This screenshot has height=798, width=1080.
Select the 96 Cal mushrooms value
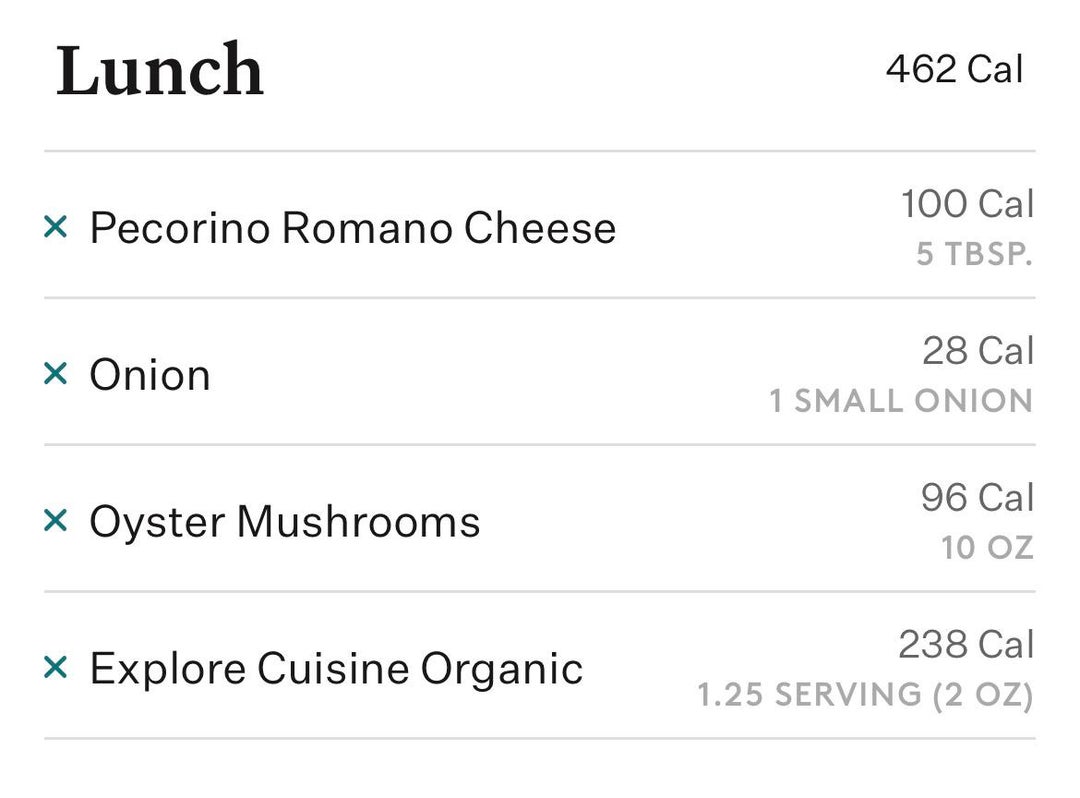[x=977, y=498]
